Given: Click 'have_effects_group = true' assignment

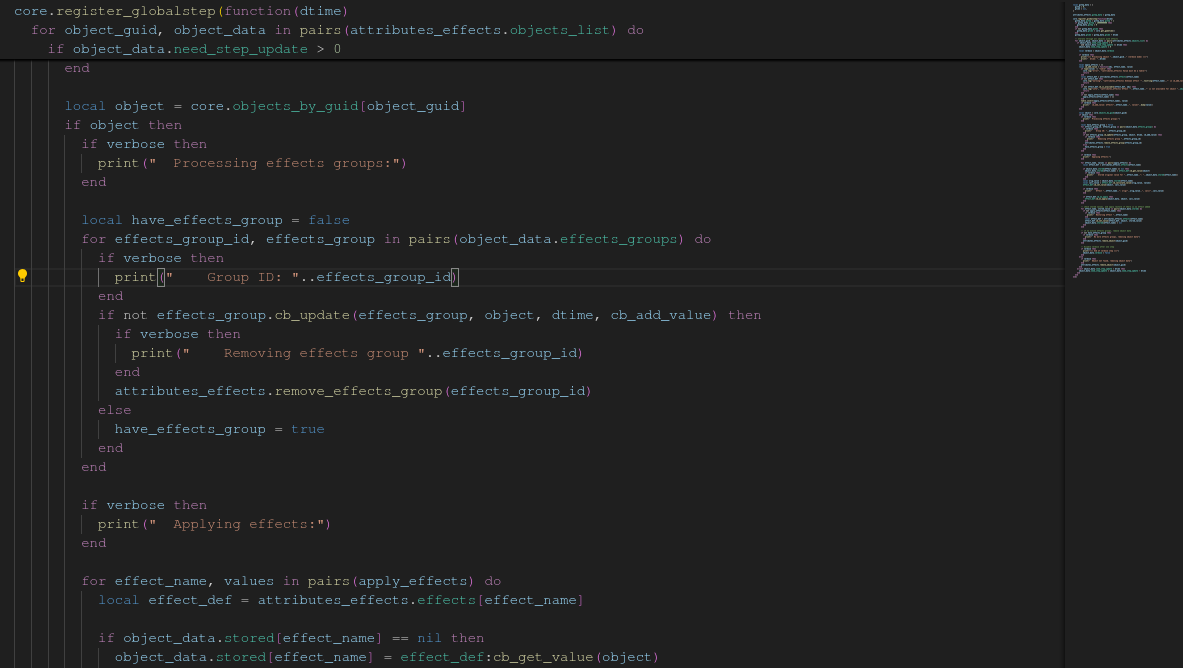Looking at the screenshot, I should (219, 429).
